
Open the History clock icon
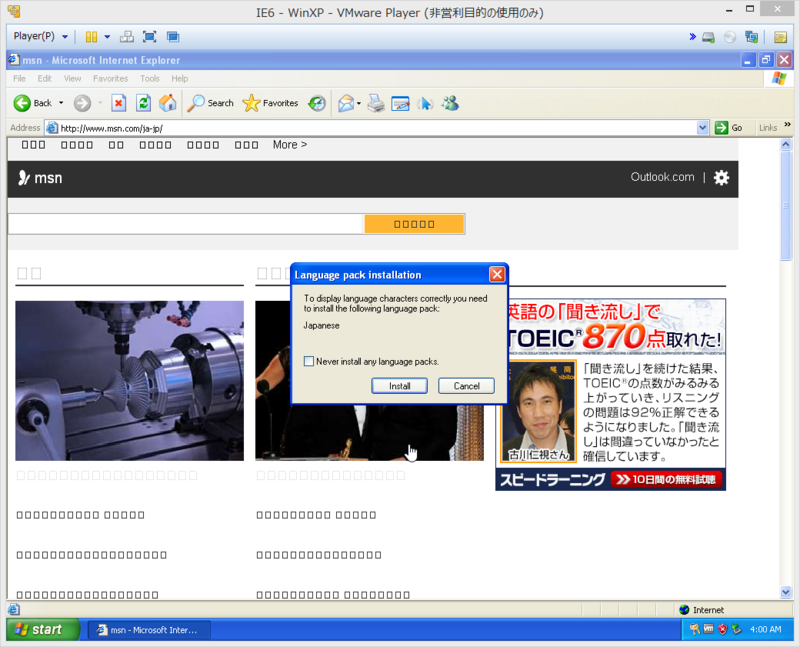click(x=317, y=104)
